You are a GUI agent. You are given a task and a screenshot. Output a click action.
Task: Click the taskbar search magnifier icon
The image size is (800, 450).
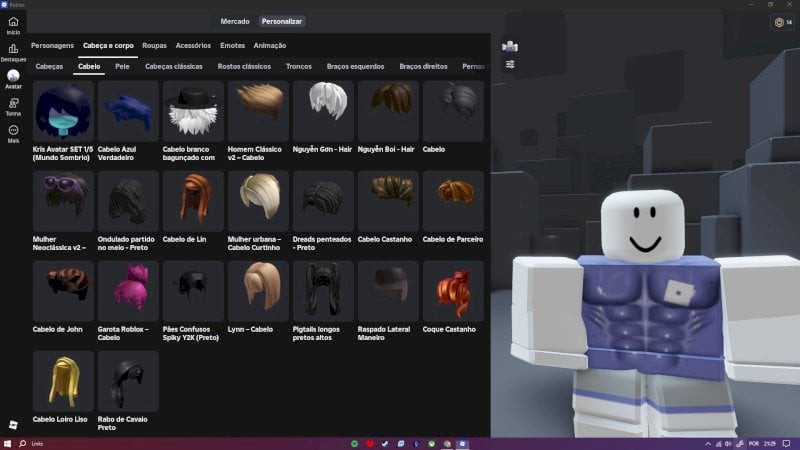pyautogui.click(x=22, y=444)
